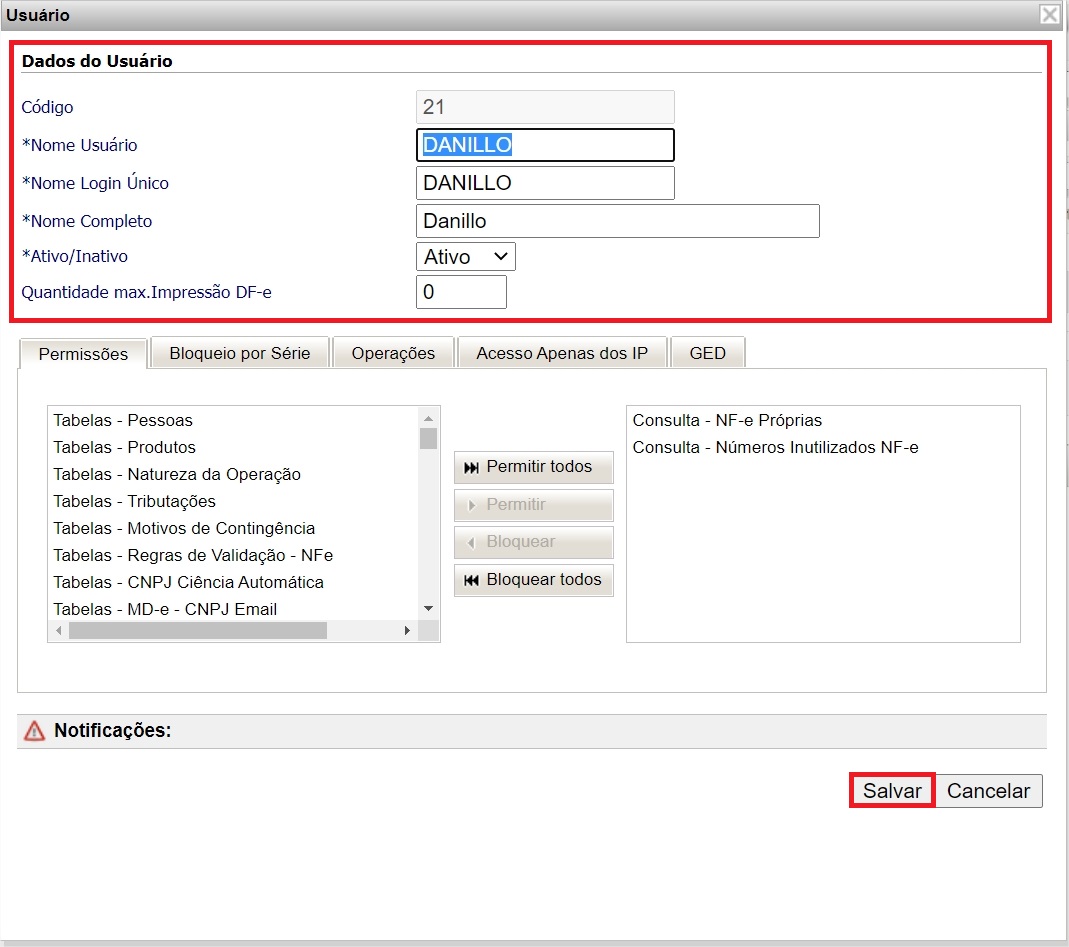Click list scroll left arrow
The width and height of the screenshot is (1069, 947).
[59, 631]
